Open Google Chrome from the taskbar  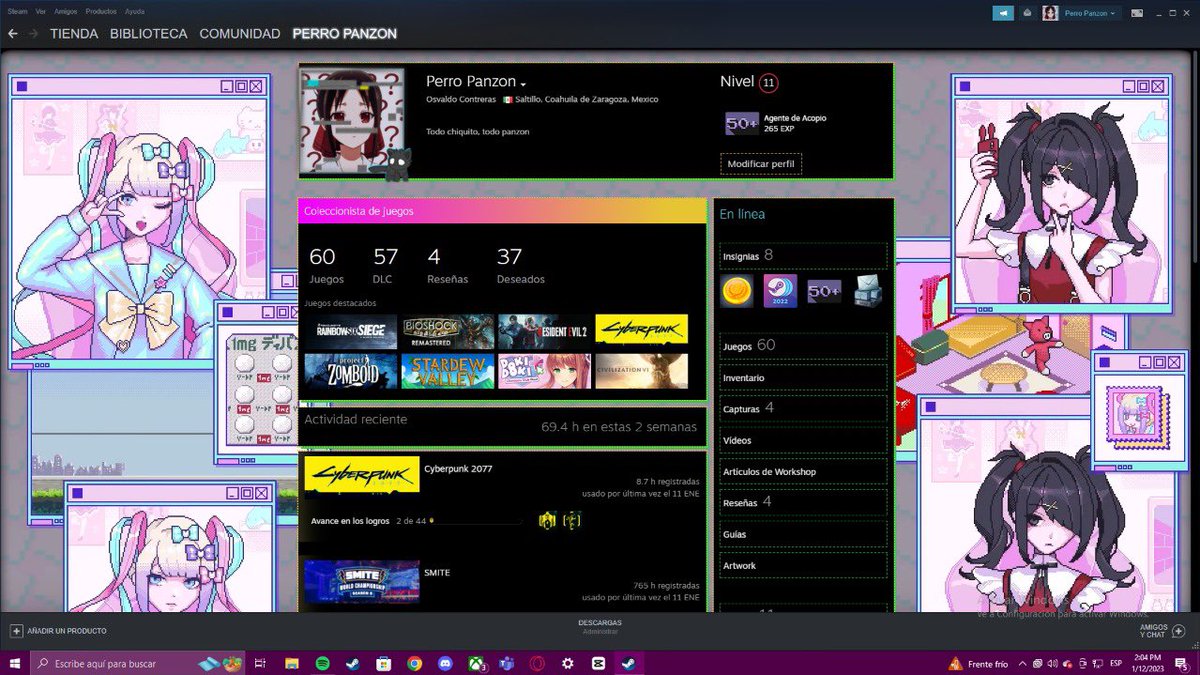(414, 663)
